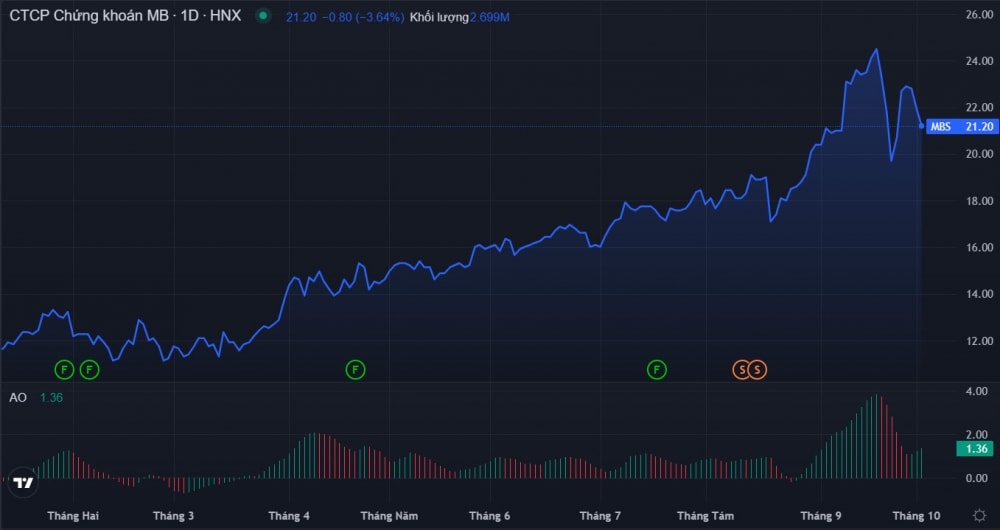Viewport: 1000px width, 530px height.
Task: Open the leftmost F event marker
Action: (64, 369)
